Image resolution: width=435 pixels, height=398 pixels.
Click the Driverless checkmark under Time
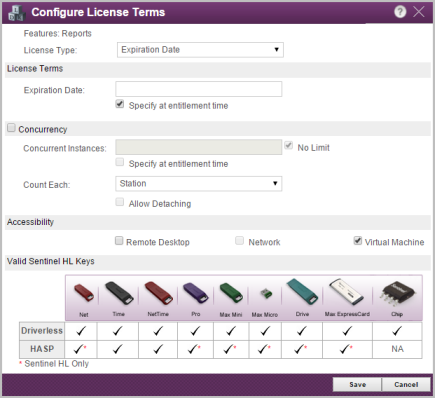tap(117, 331)
